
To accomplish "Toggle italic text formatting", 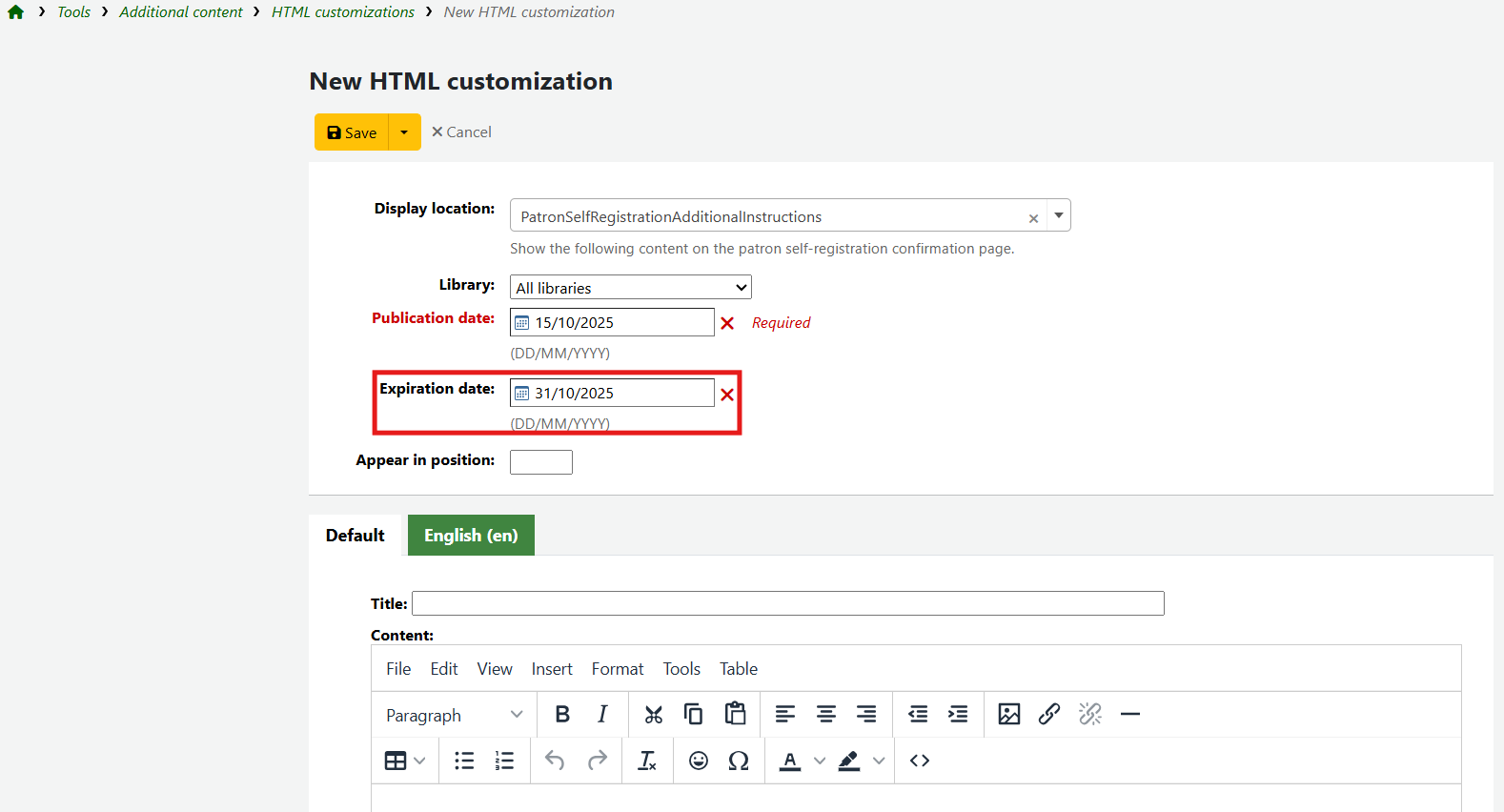I will click(602, 714).
